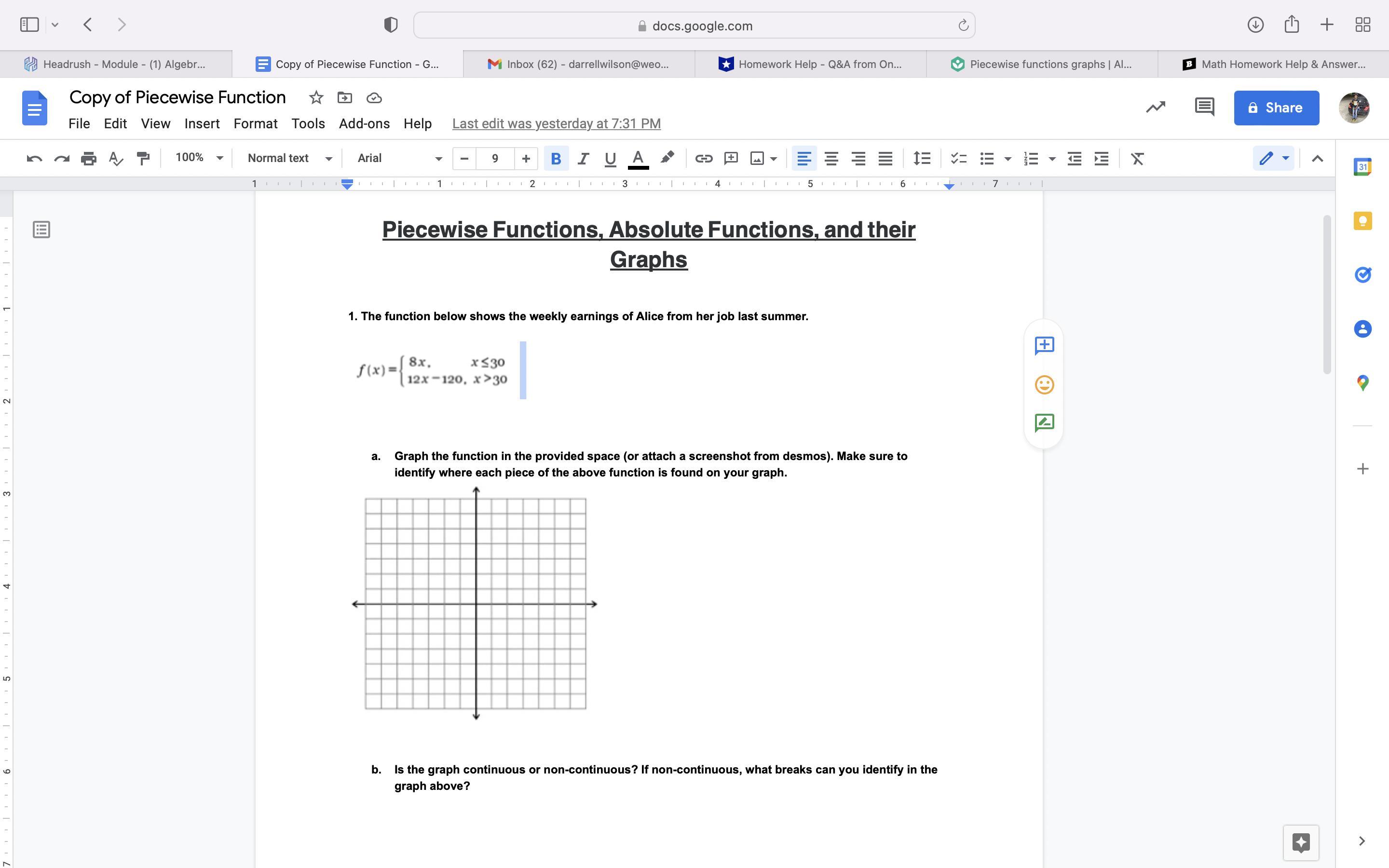The image size is (1389, 868).
Task: Open the insert link tool
Action: [704, 159]
